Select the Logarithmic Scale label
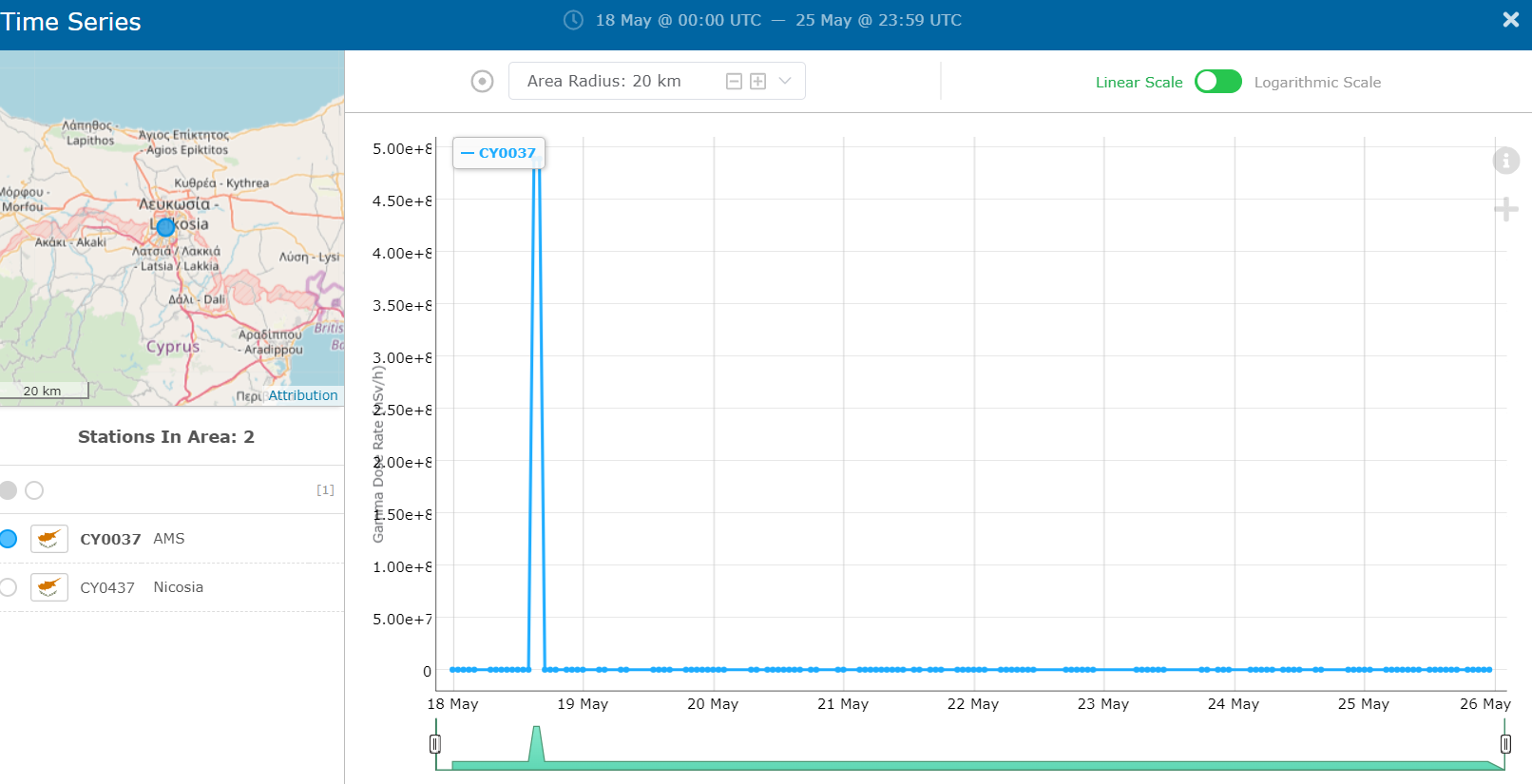The width and height of the screenshot is (1532, 784). (x=1317, y=83)
